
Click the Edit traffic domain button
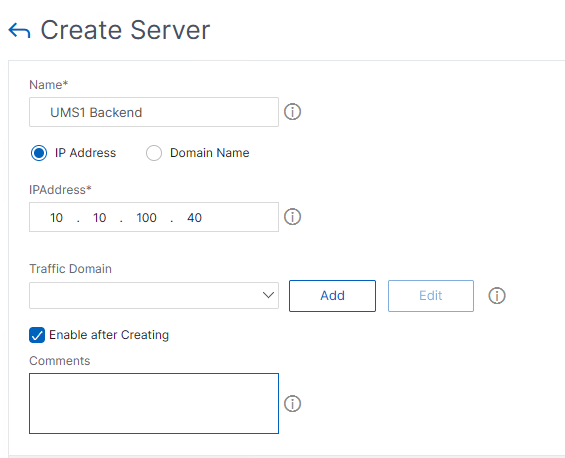point(431,296)
